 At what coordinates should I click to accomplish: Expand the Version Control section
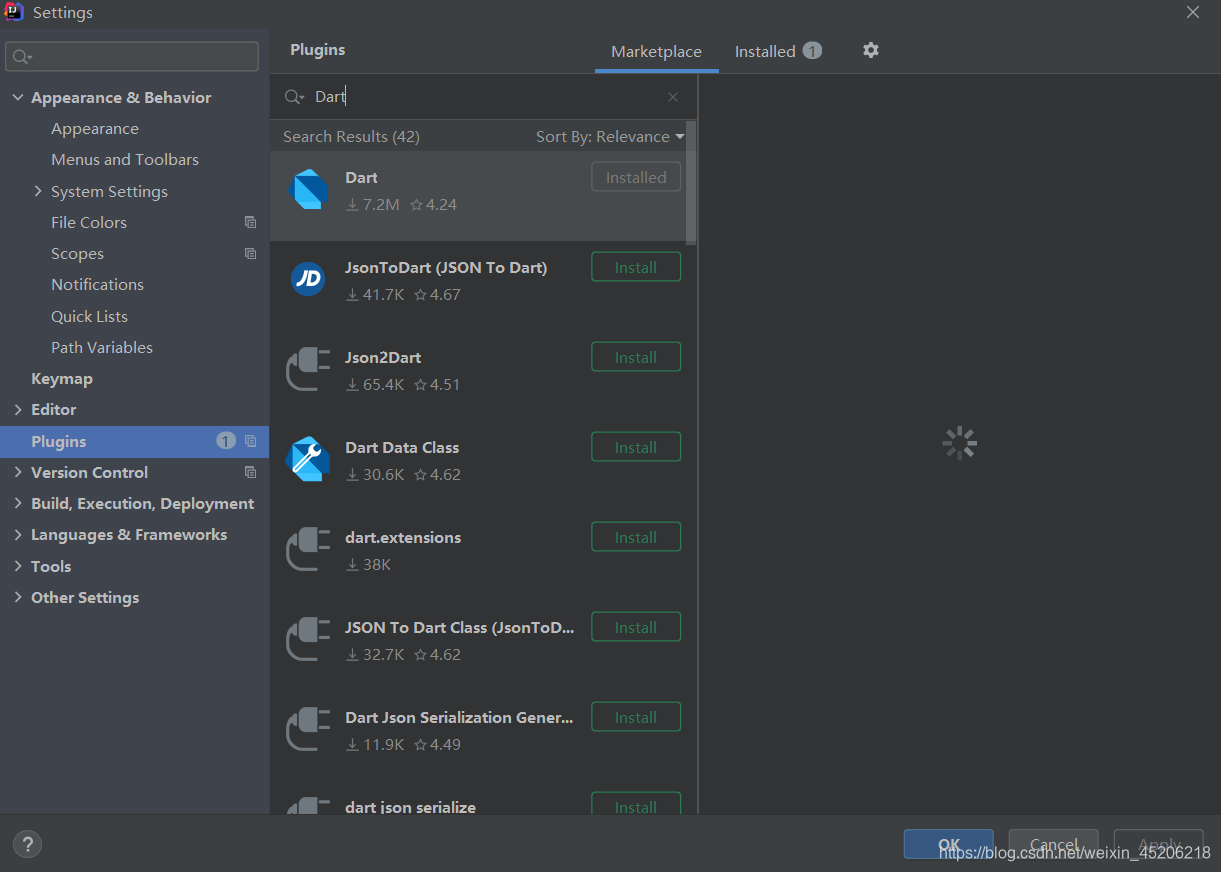click(x=18, y=472)
